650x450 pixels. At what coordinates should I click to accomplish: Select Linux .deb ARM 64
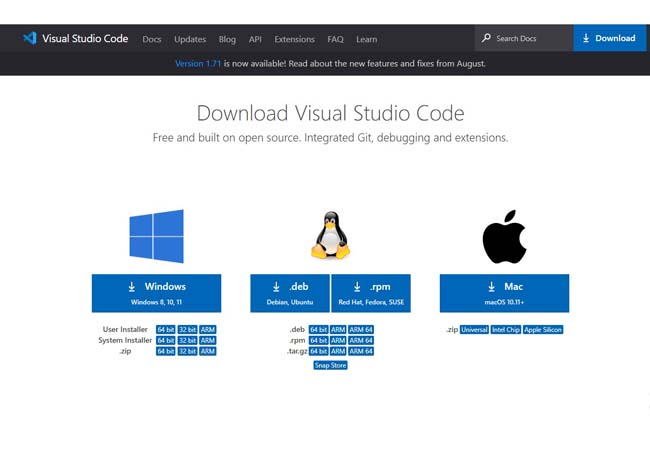(361, 329)
